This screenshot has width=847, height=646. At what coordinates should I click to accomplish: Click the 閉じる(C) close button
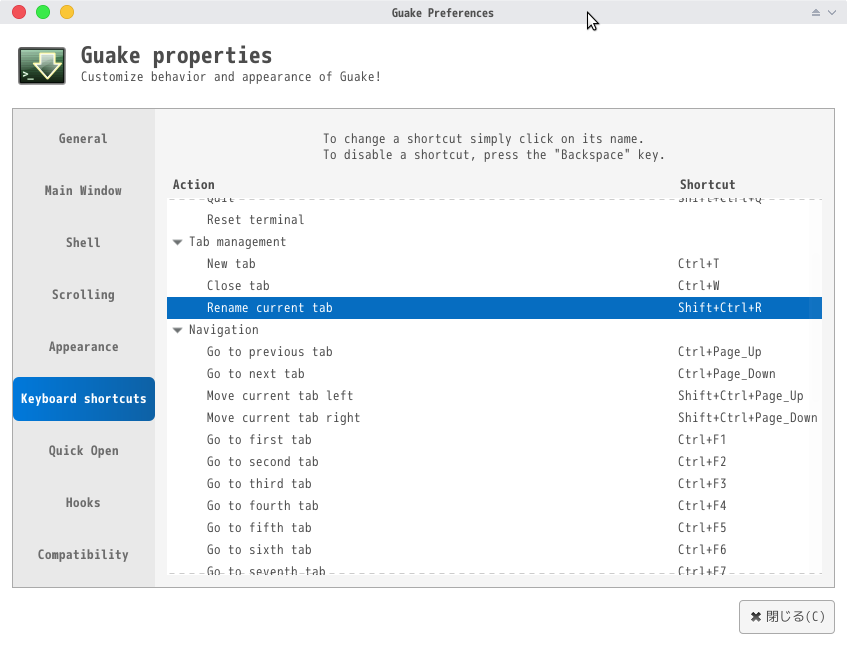pos(787,617)
